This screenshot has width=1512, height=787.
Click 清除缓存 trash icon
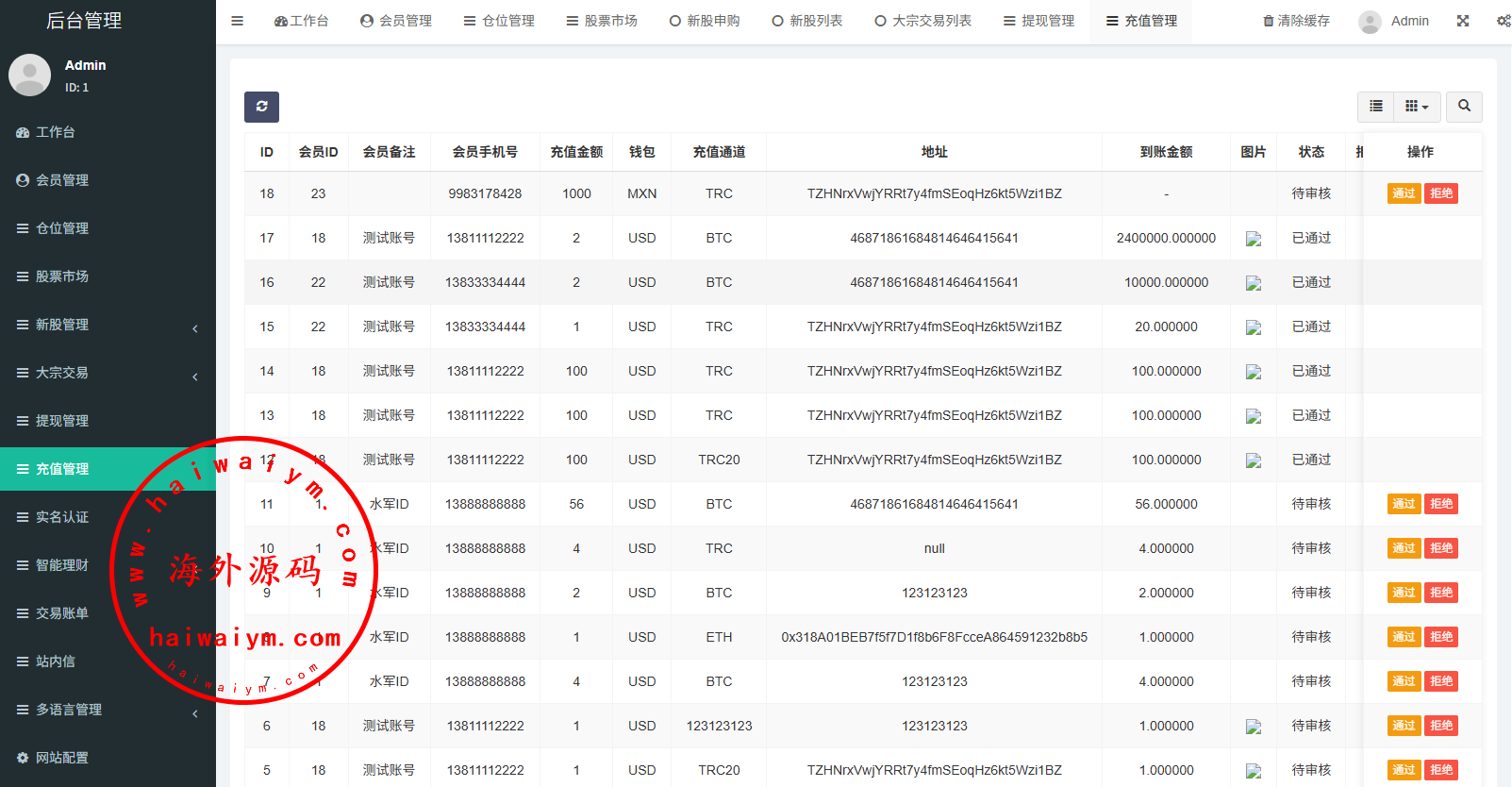click(x=1268, y=21)
